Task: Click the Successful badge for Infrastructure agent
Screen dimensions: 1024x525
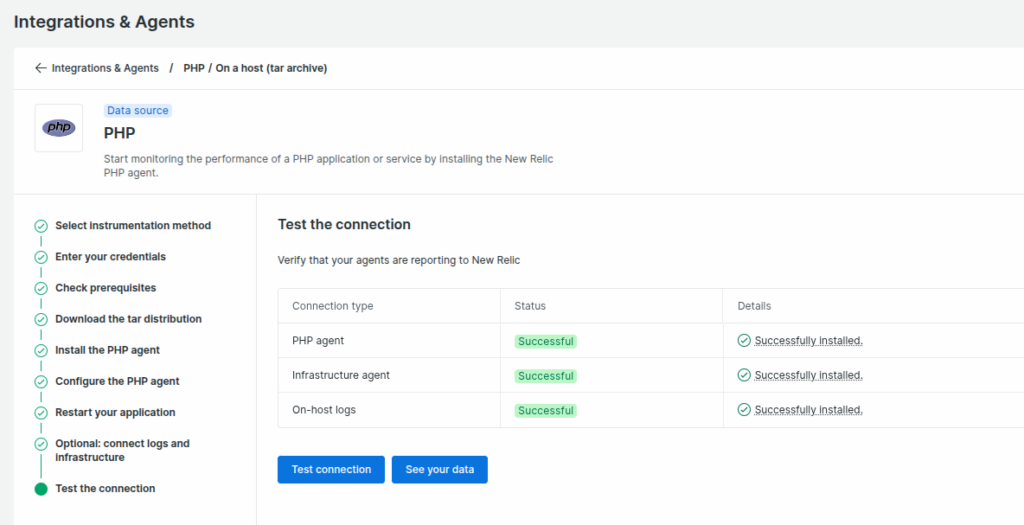Action: click(x=546, y=375)
